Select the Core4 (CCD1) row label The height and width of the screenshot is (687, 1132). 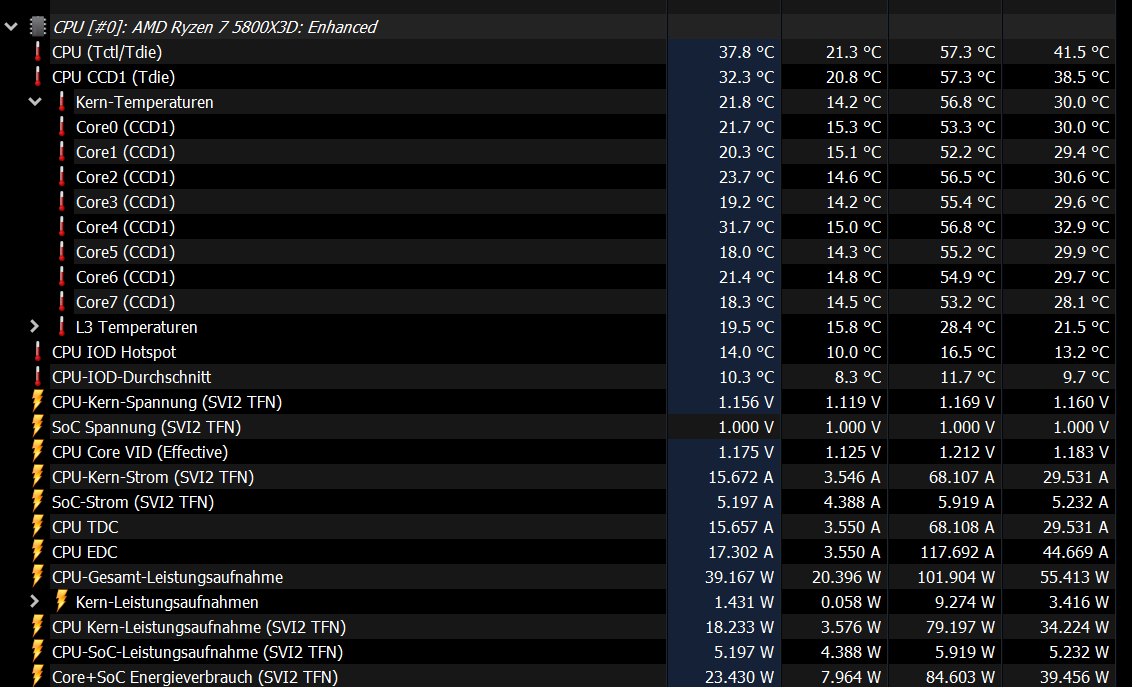pyautogui.click(x=126, y=227)
